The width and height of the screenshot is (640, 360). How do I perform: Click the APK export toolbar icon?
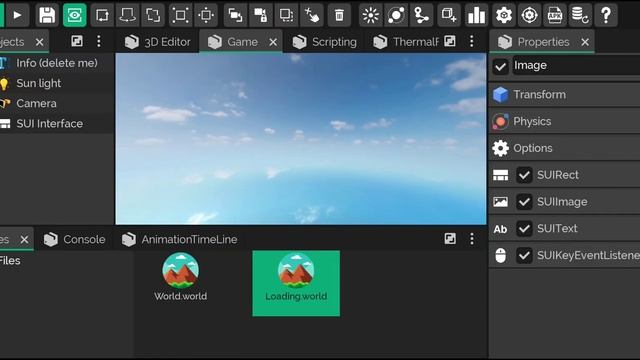(x=555, y=16)
